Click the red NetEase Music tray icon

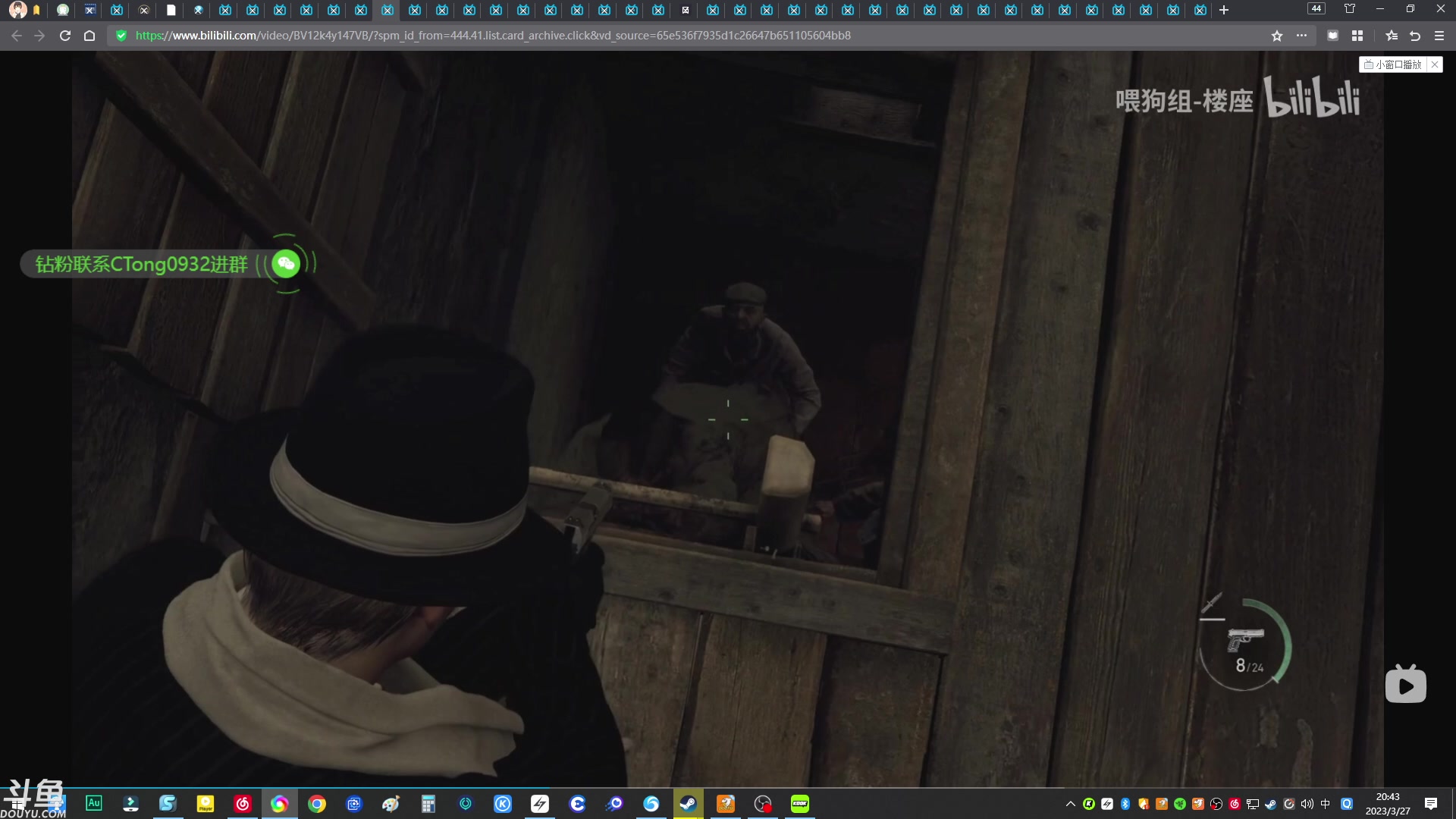1235,804
